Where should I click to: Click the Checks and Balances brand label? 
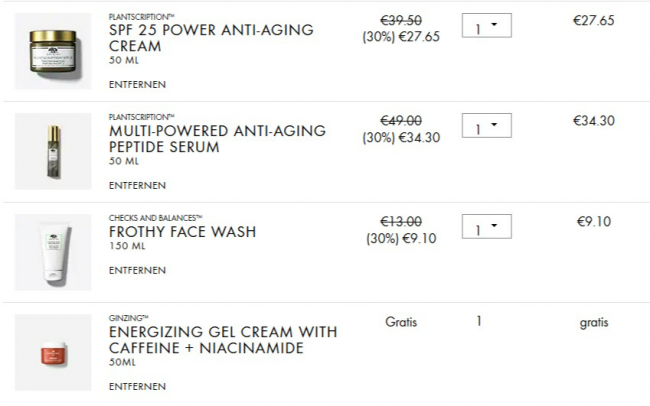155,217
